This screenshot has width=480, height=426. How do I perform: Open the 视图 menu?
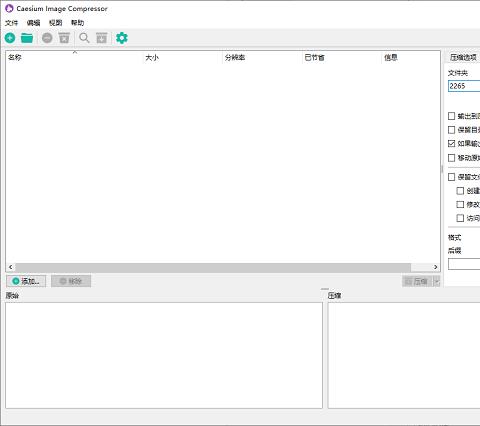[55, 23]
